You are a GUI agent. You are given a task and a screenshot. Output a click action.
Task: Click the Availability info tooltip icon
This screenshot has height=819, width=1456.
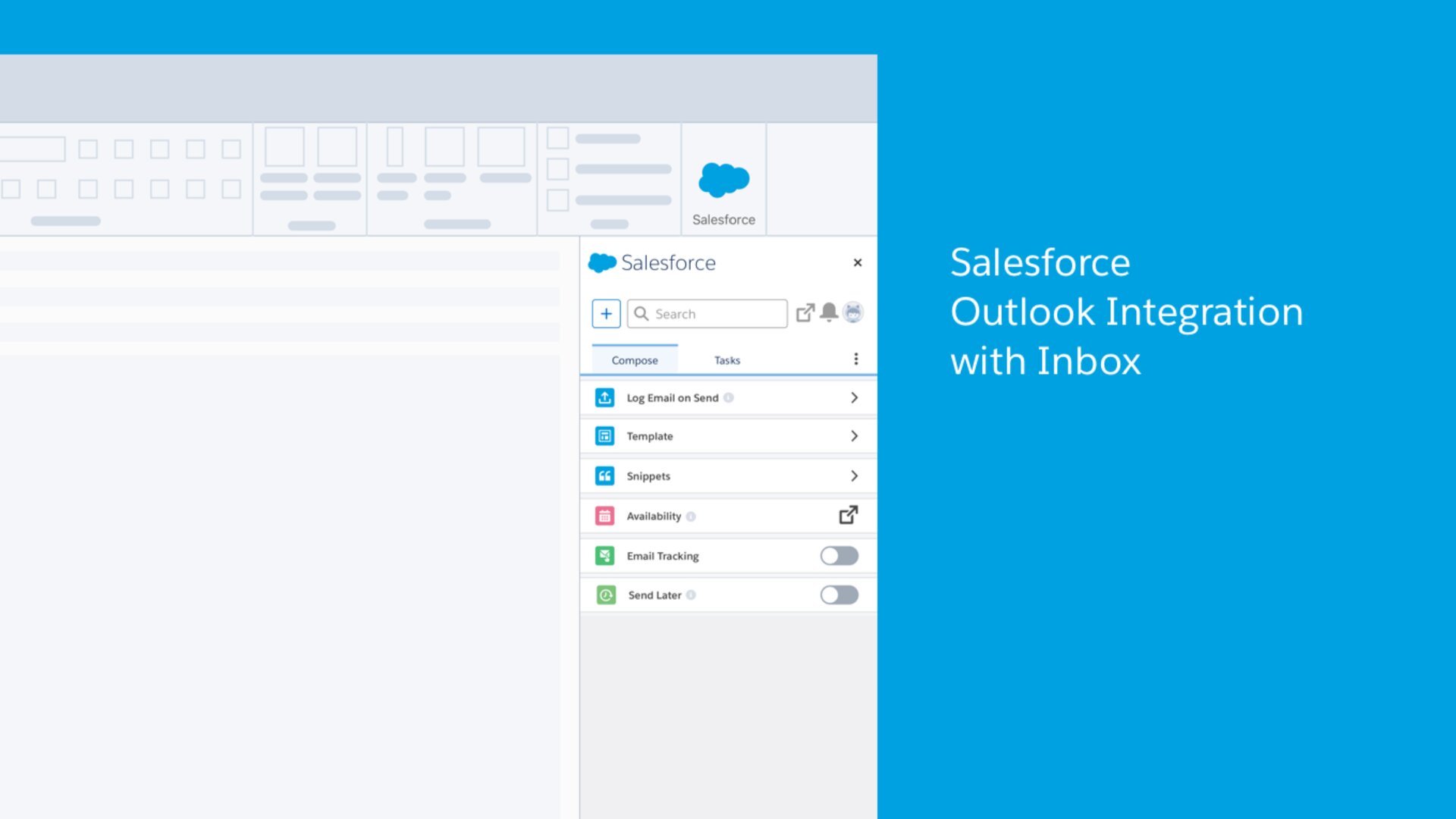692,516
